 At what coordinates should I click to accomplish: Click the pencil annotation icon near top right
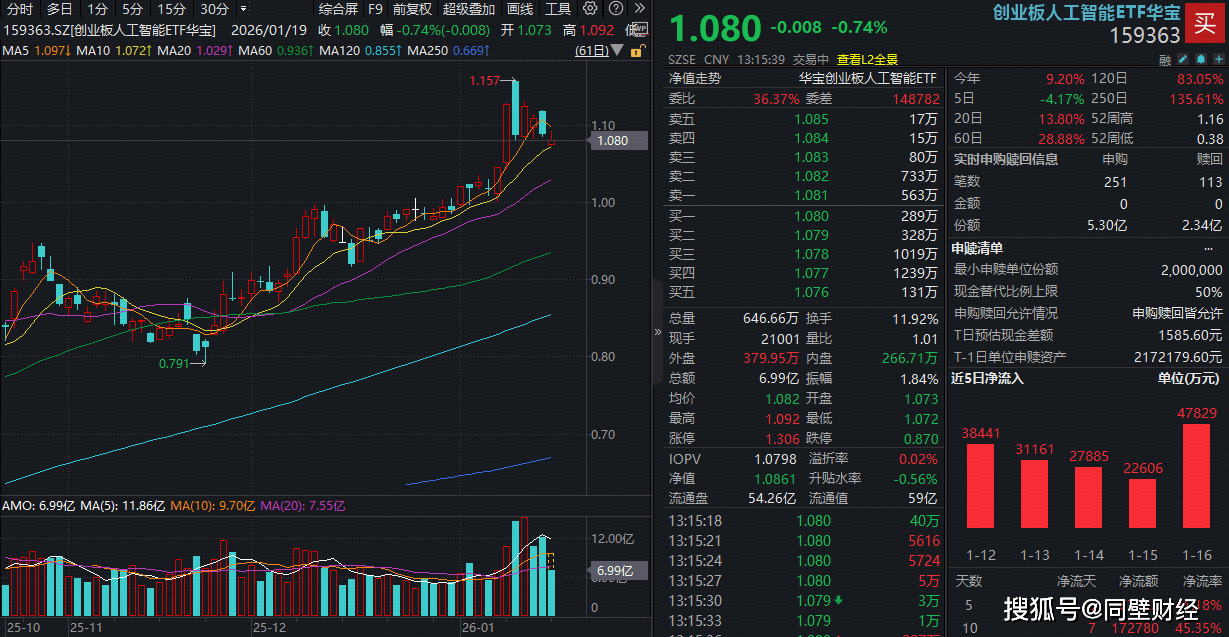pyautogui.click(x=1182, y=59)
